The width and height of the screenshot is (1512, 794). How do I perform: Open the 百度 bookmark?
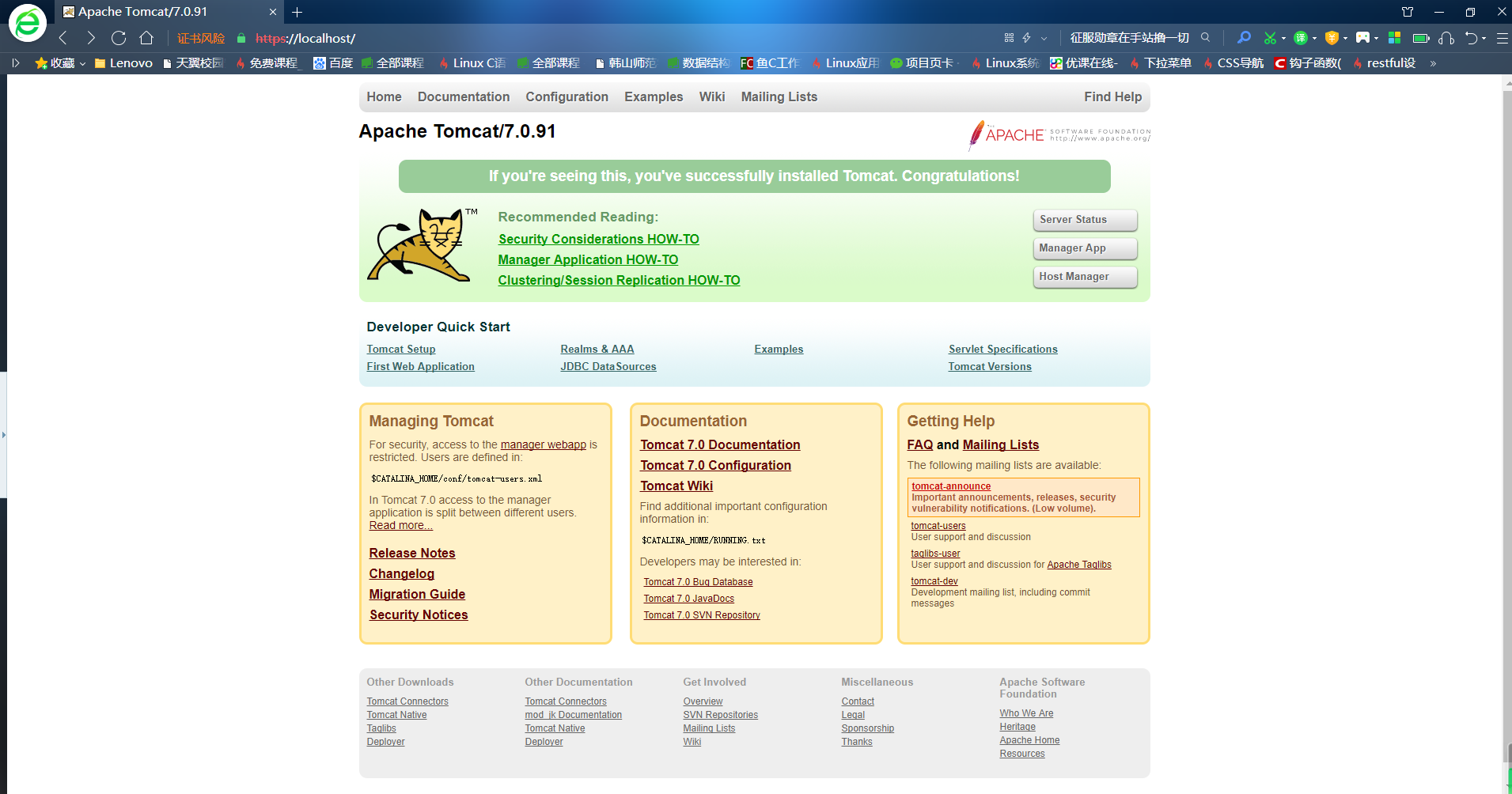point(333,63)
